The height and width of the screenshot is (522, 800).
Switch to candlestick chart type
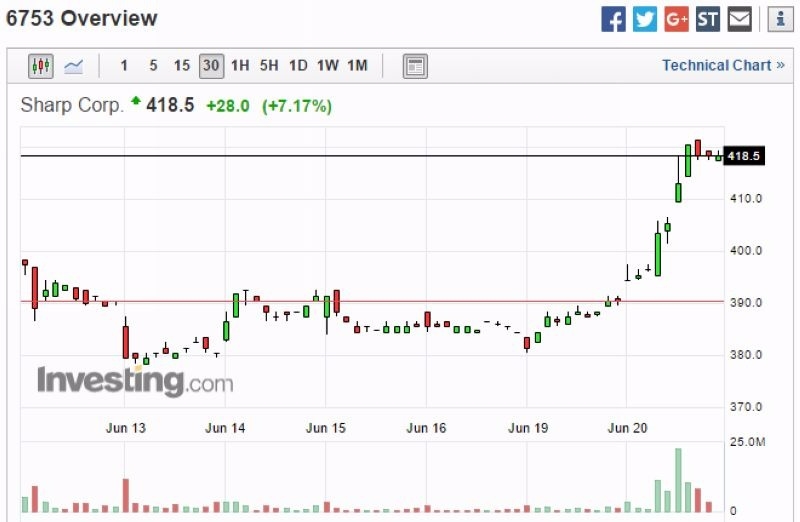[x=41, y=66]
